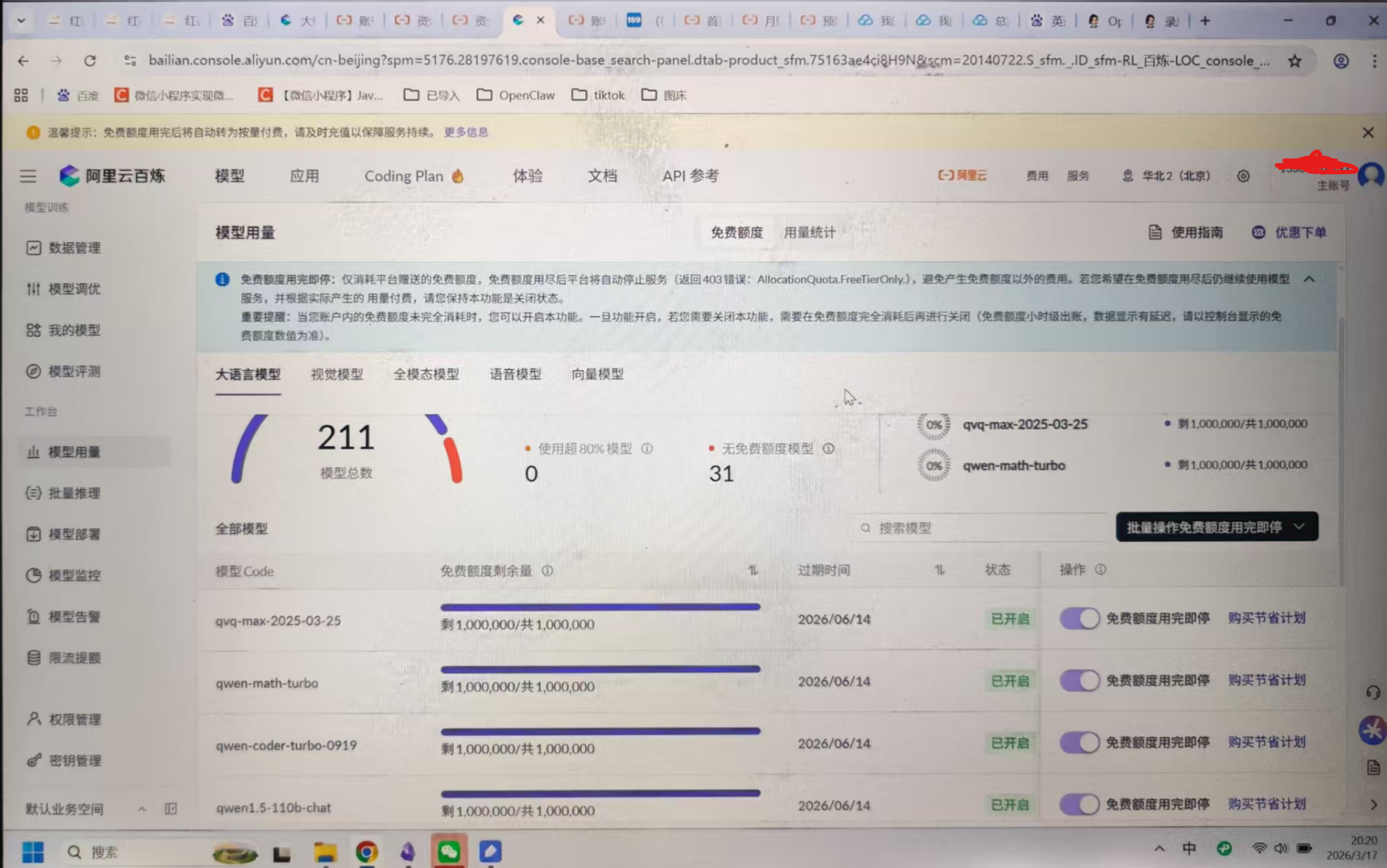Click info icon beside 免费额度剩余量 header

(x=547, y=571)
